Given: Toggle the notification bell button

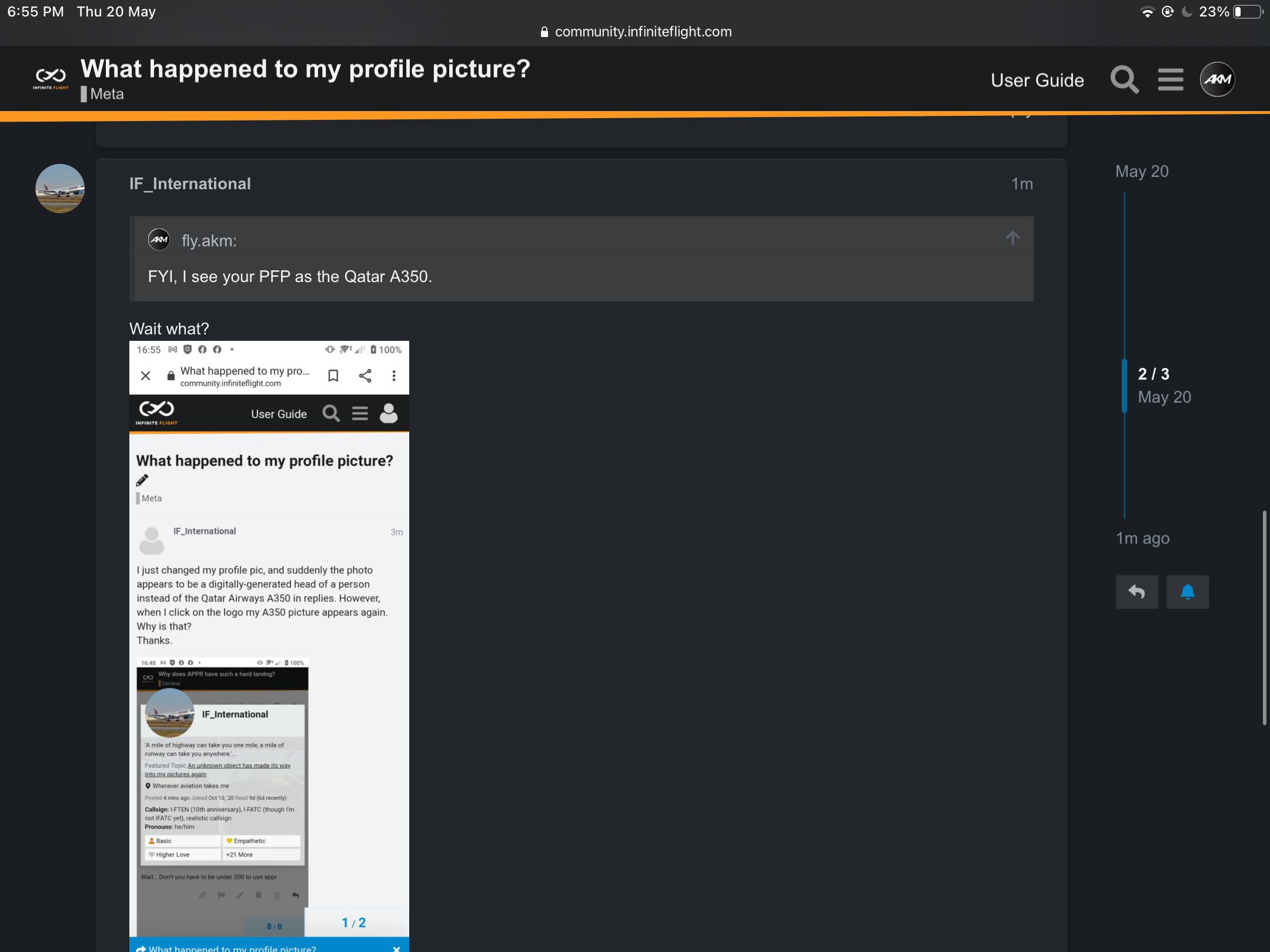Looking at the screenshot, I should (x=1187, y=592).
